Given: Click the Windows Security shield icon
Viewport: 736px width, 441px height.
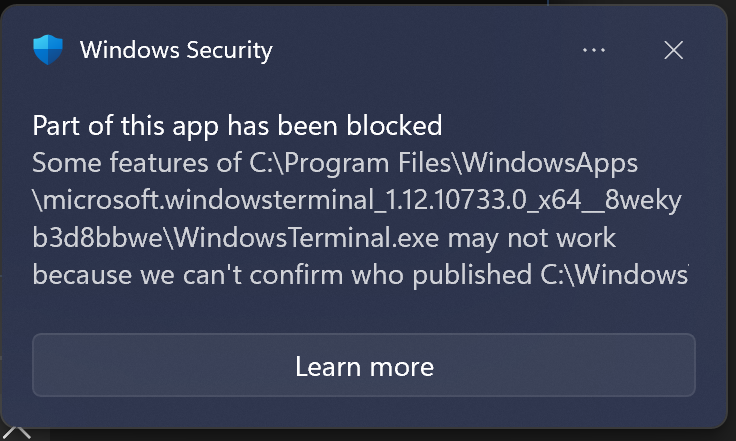Looking at the screenshot, I should pos(48,50).
